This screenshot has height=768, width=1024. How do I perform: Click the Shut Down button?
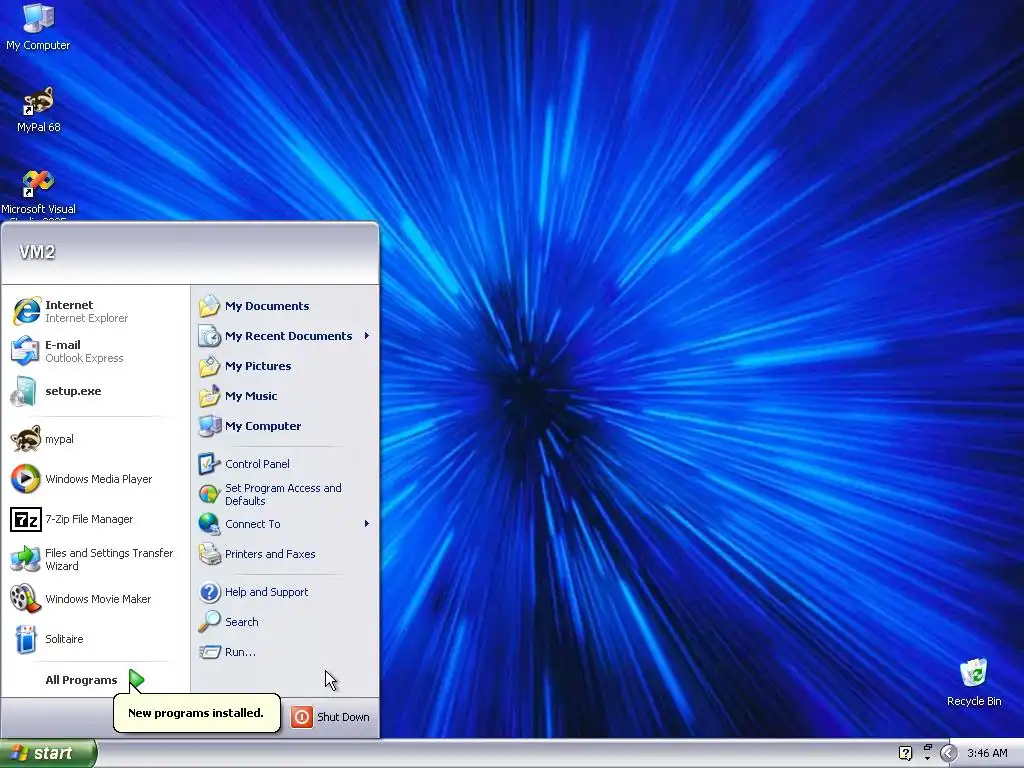330,716
